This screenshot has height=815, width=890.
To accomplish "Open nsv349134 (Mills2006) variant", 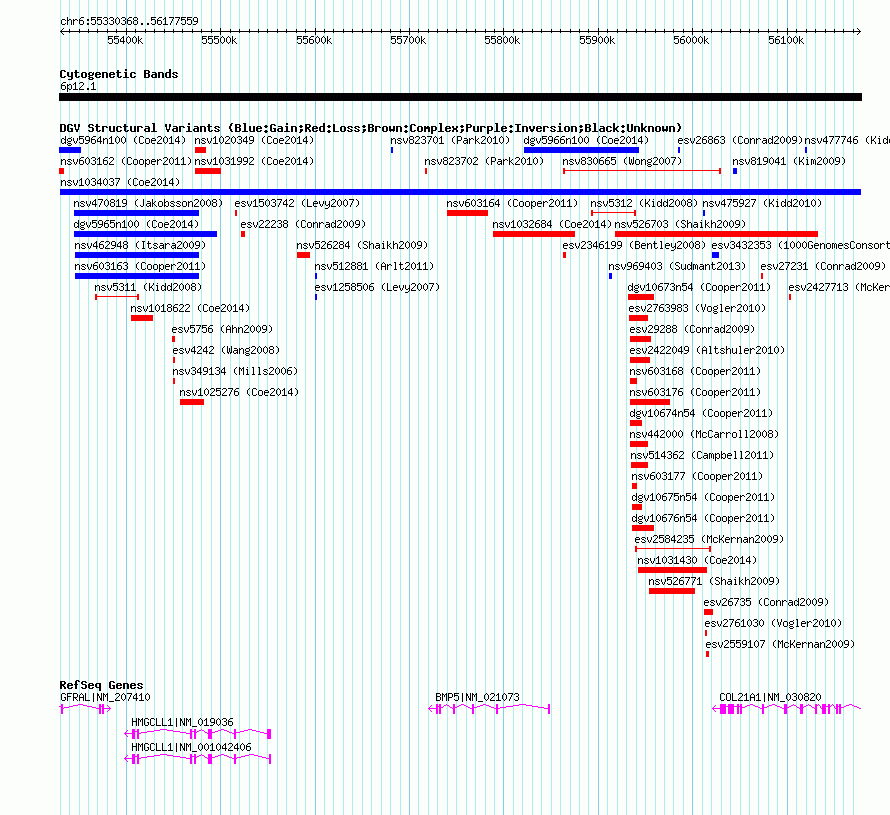I will [235, 371].
